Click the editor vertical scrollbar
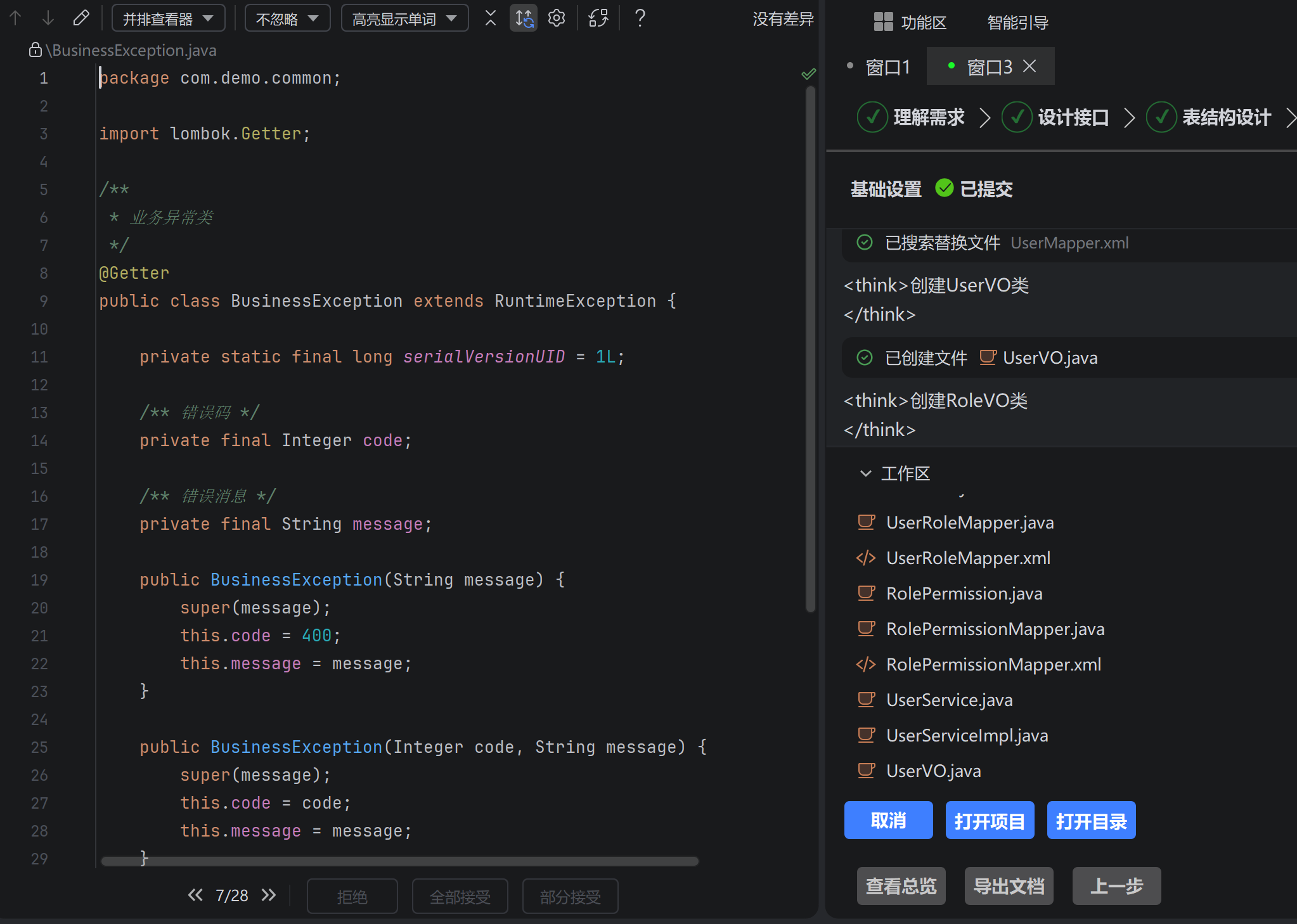Viewport: 1297px width, 924px height. 810,349
